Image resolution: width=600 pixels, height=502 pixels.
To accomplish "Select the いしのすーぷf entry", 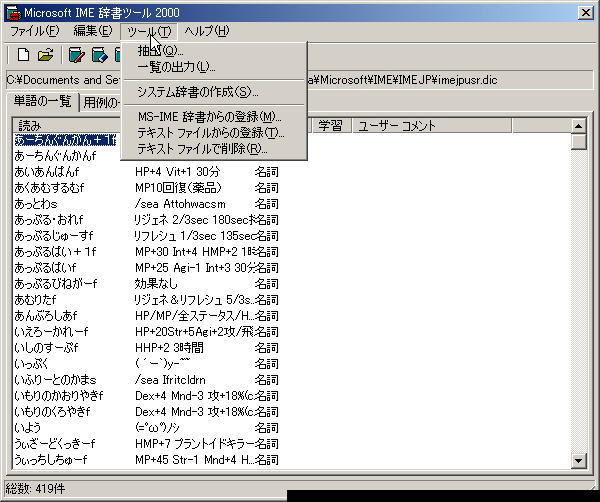I will click(x=46, y=348).
